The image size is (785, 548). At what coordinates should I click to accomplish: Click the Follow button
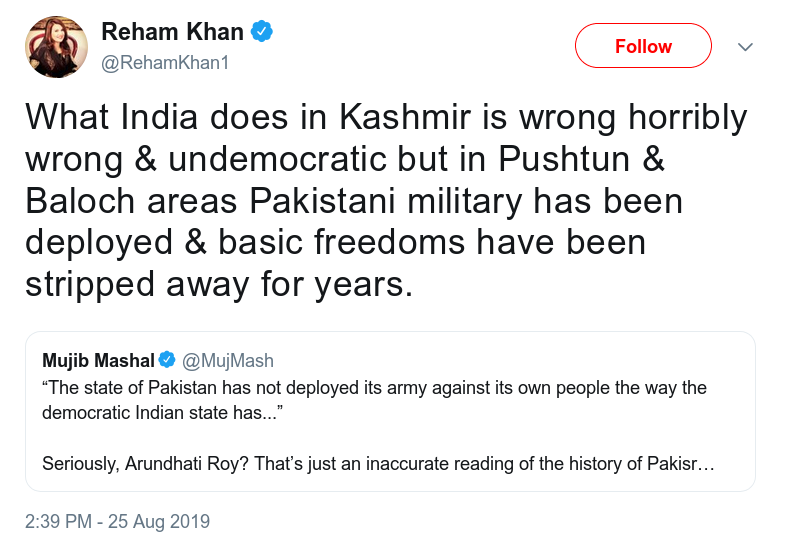click(x=643, y=46)
